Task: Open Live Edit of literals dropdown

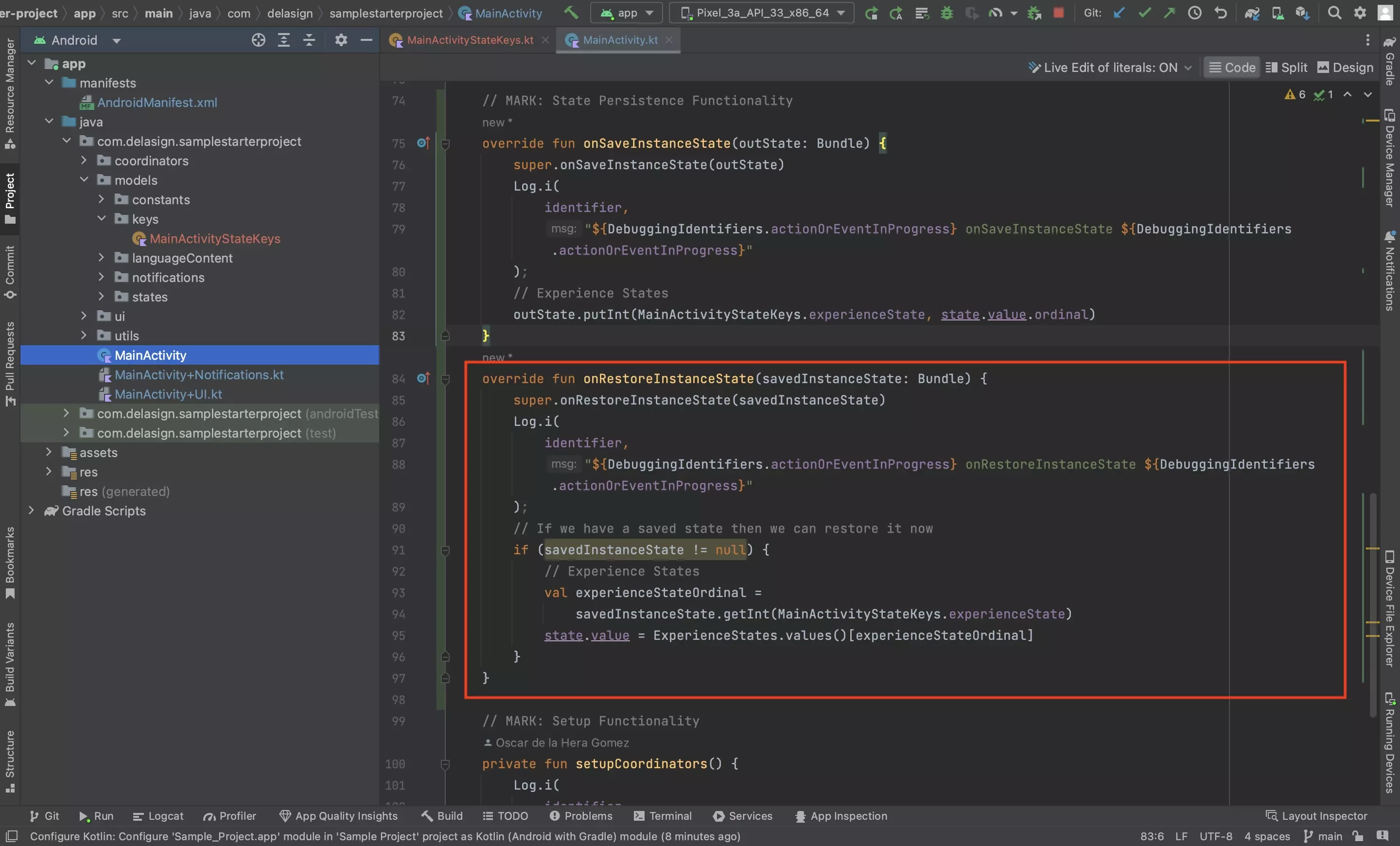Action: point(1110,67)
